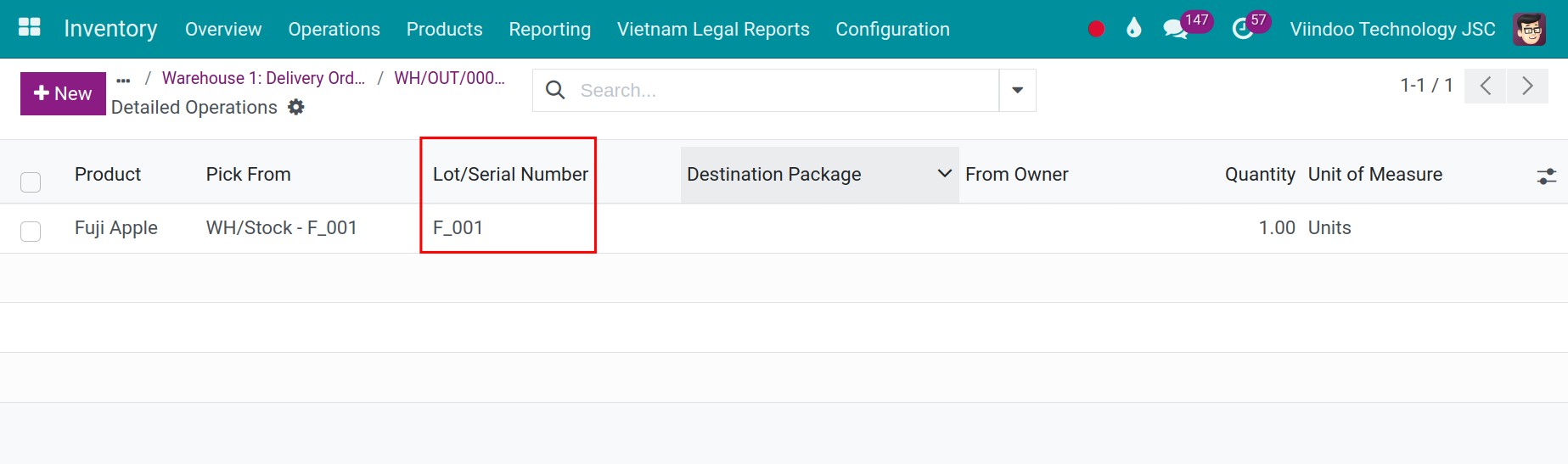The height and width of the screenshot is (464, 1568).
Task: Click the water drop icon in top bar
Action: point(1134,28)
